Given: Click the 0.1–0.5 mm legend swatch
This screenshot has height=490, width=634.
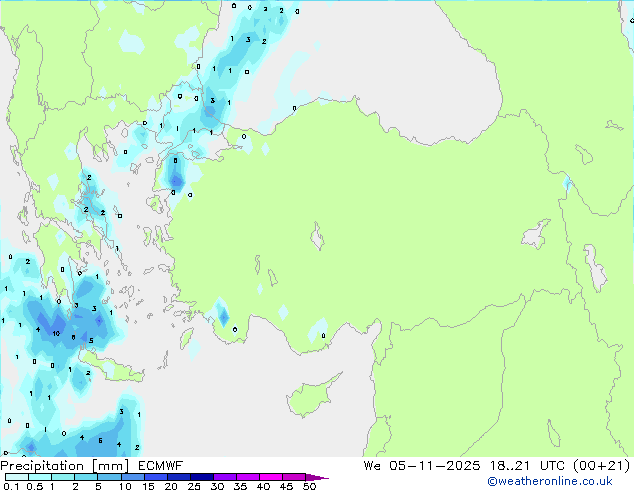Looking at the screenshot, I should click(17, 477).
